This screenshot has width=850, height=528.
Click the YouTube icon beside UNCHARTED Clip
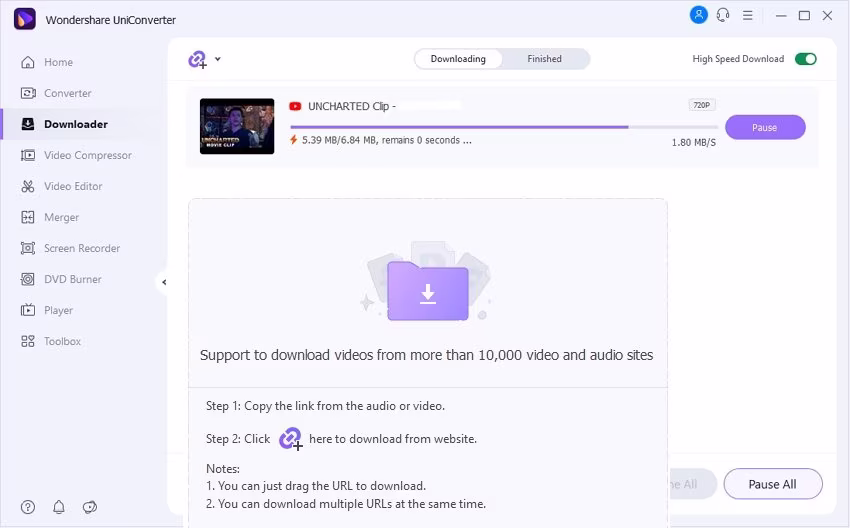[295, 106]
